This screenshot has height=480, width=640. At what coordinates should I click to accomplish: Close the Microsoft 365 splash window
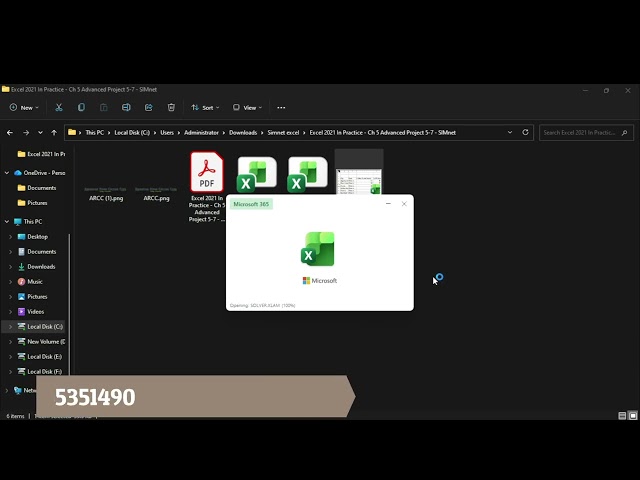(404, 204)
